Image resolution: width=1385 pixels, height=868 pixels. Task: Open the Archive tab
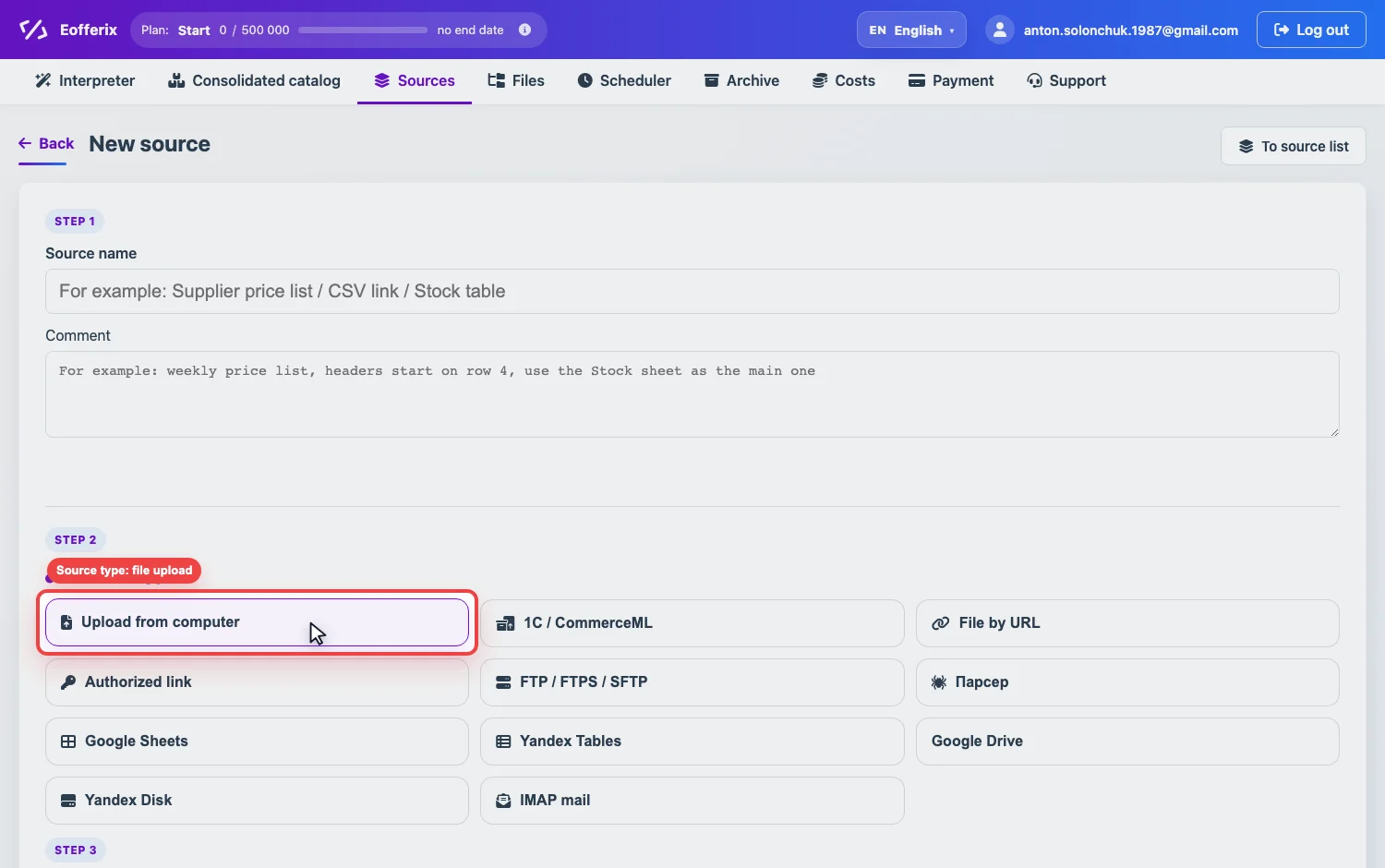(741, 81)
